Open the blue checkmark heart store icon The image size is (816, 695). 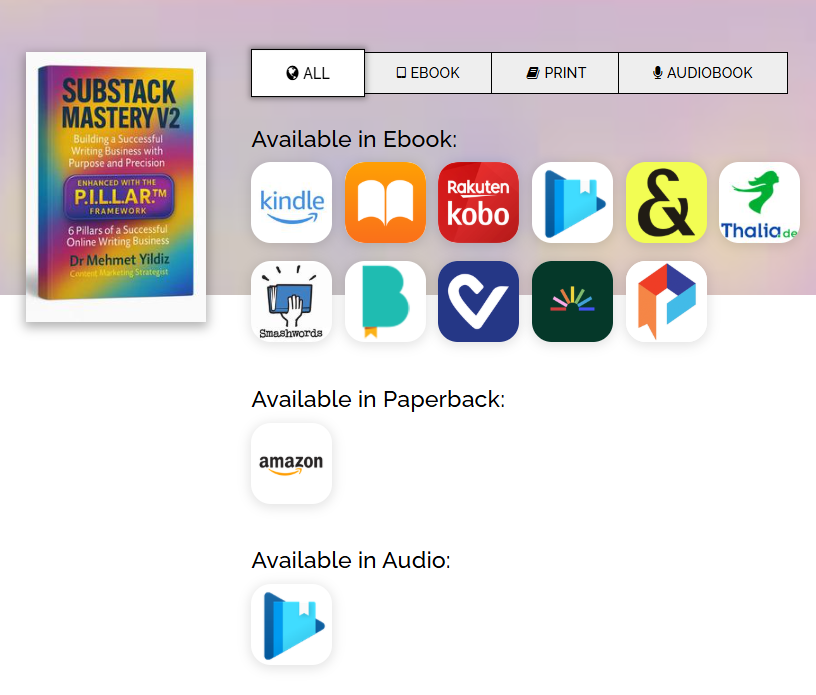point(479,301)
